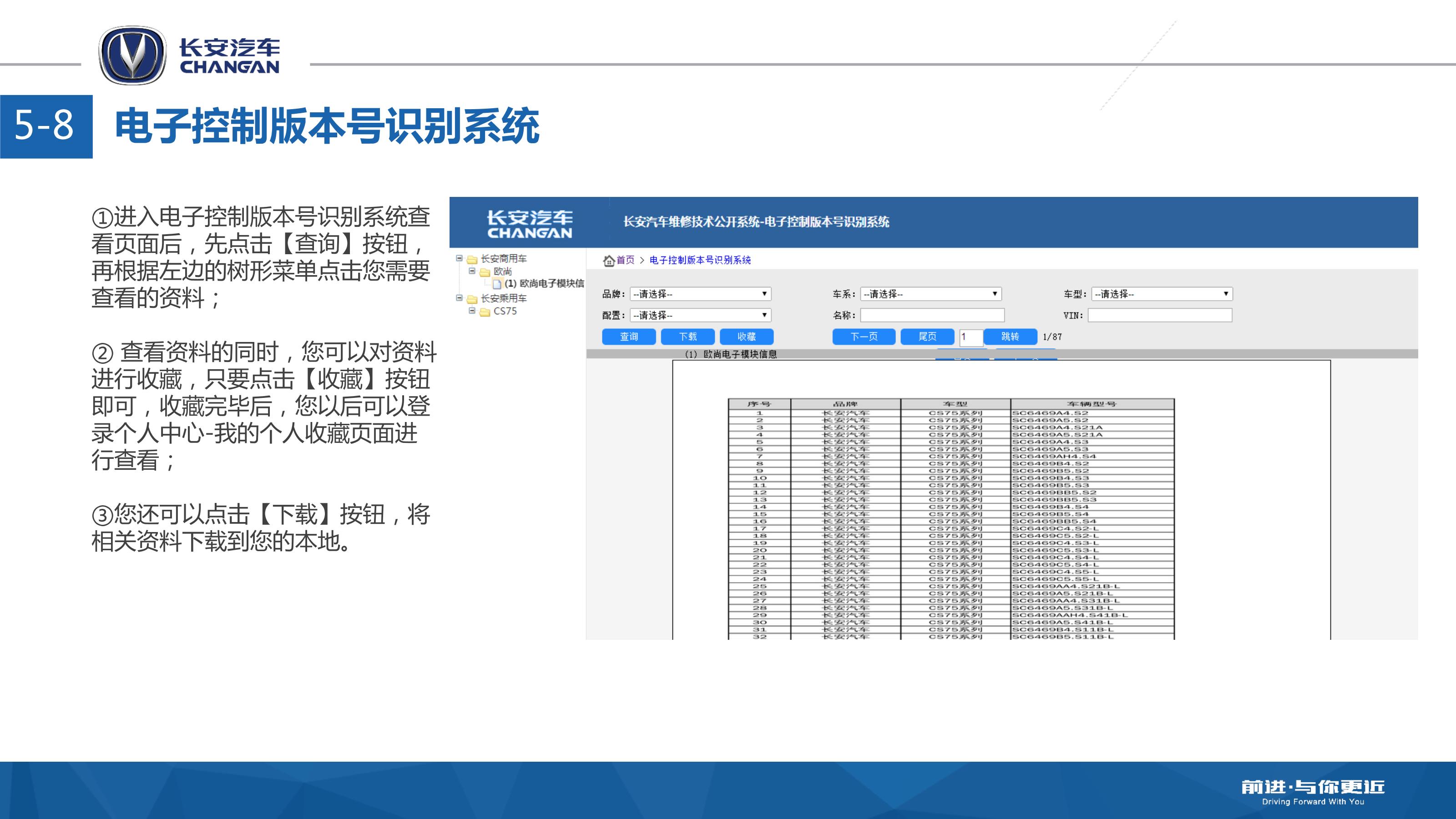Image resolution: width=1456 pixels, height=819 pixels.
Task: Click the Changan logo in blue header
Action: point(530,224)
